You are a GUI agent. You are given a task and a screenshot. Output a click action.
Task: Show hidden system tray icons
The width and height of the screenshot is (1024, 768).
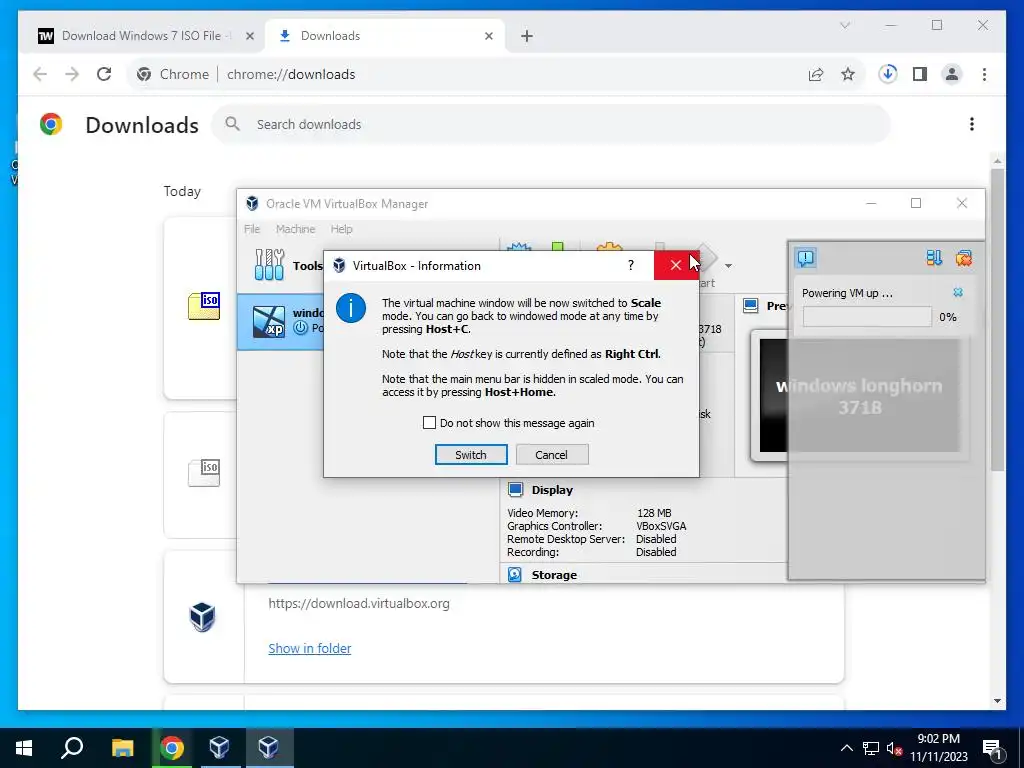846,748
